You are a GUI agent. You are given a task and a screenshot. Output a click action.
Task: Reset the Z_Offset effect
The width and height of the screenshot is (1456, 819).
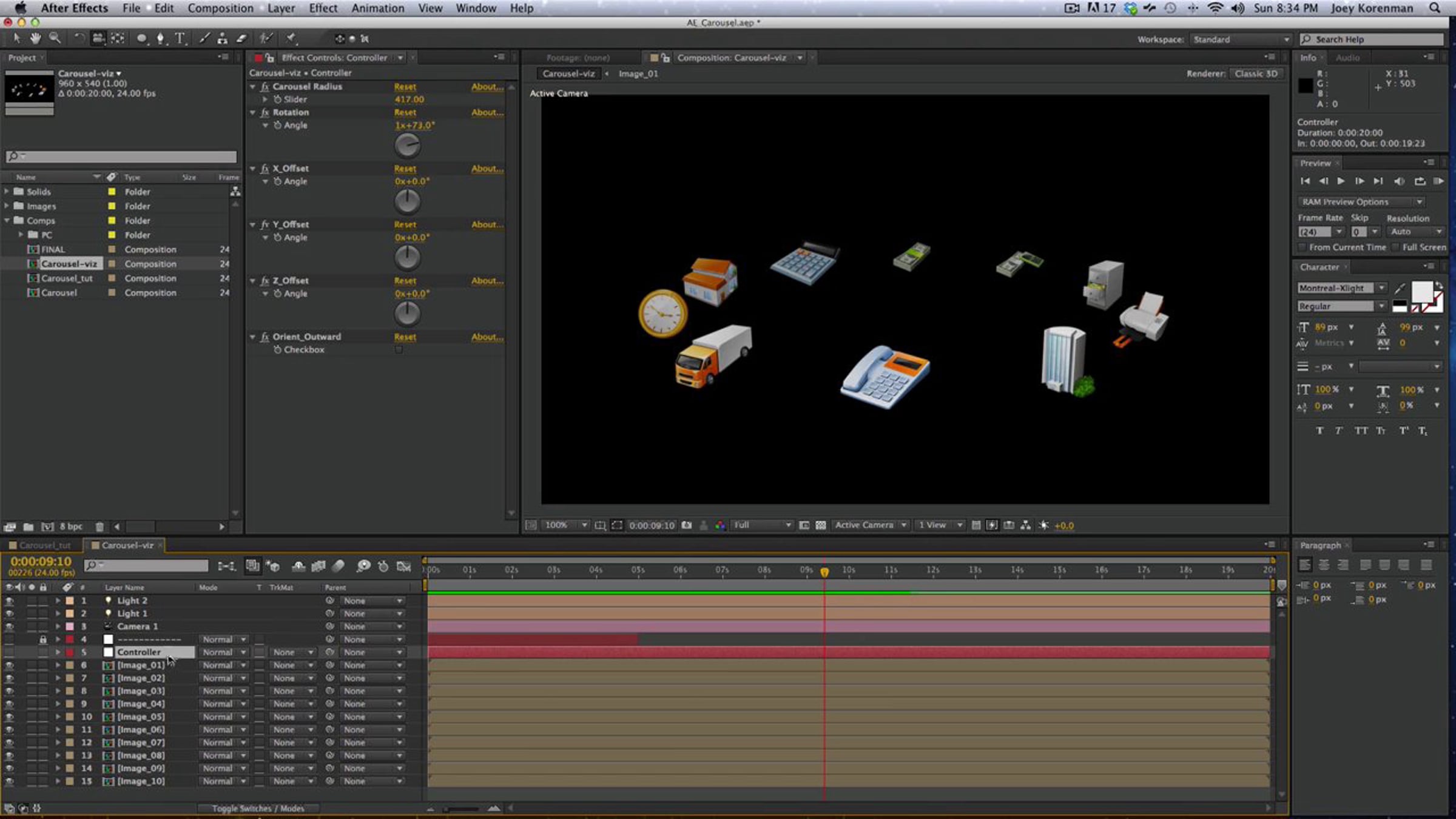[405, 281]
